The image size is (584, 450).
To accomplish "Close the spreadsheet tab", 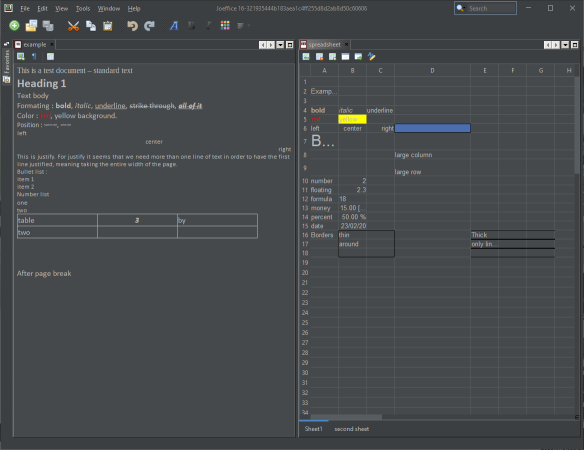I will 346,45.
